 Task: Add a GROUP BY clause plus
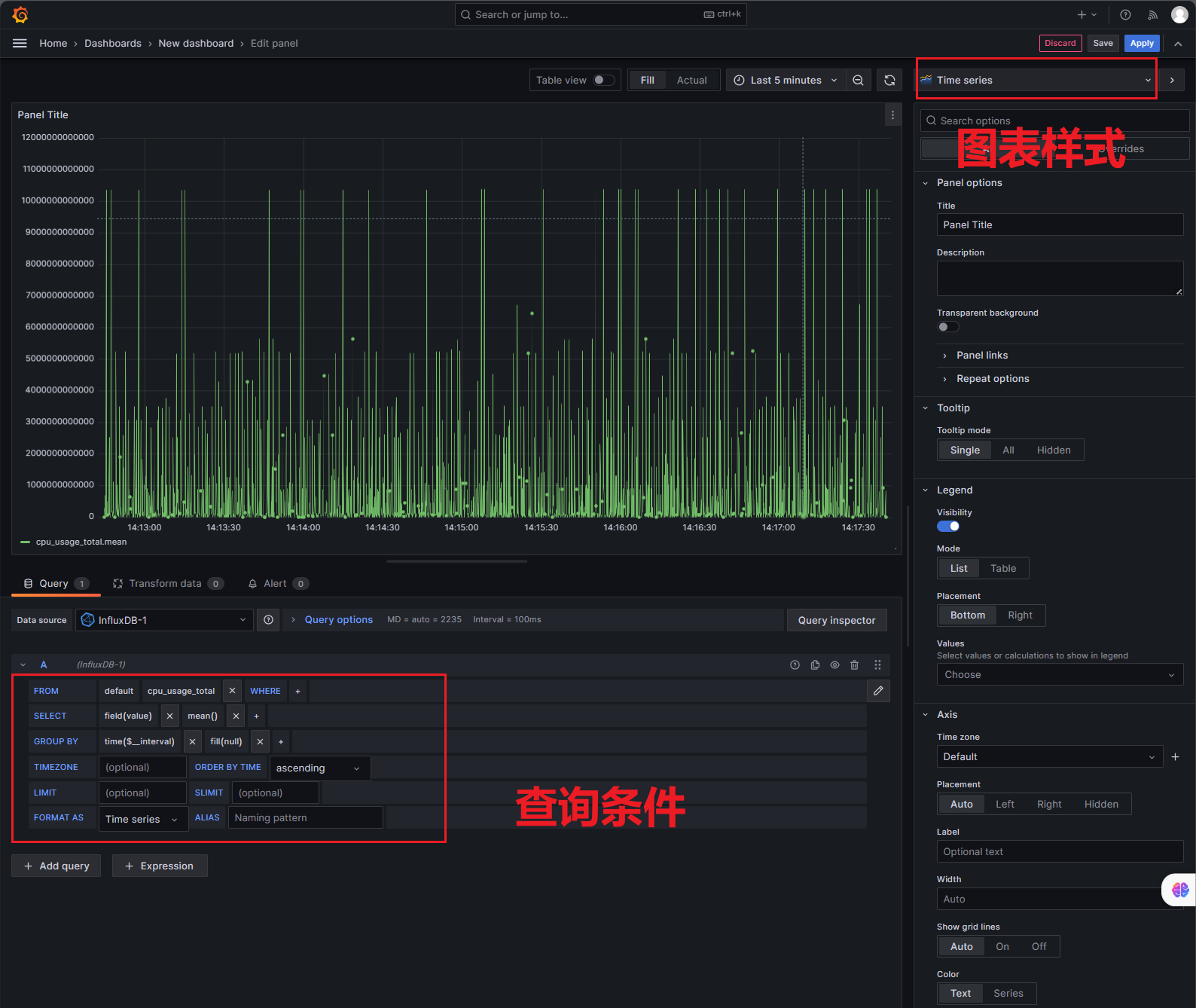coord(281,741)
